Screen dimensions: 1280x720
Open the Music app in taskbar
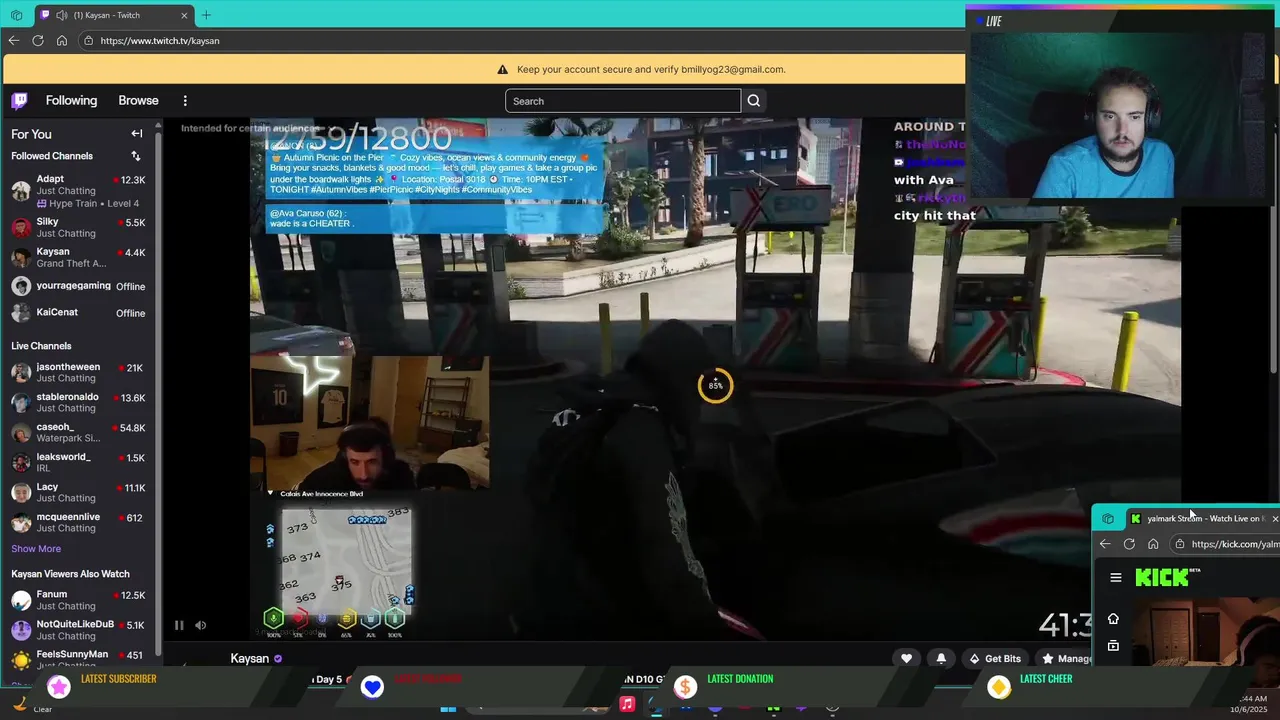point(627,704)
